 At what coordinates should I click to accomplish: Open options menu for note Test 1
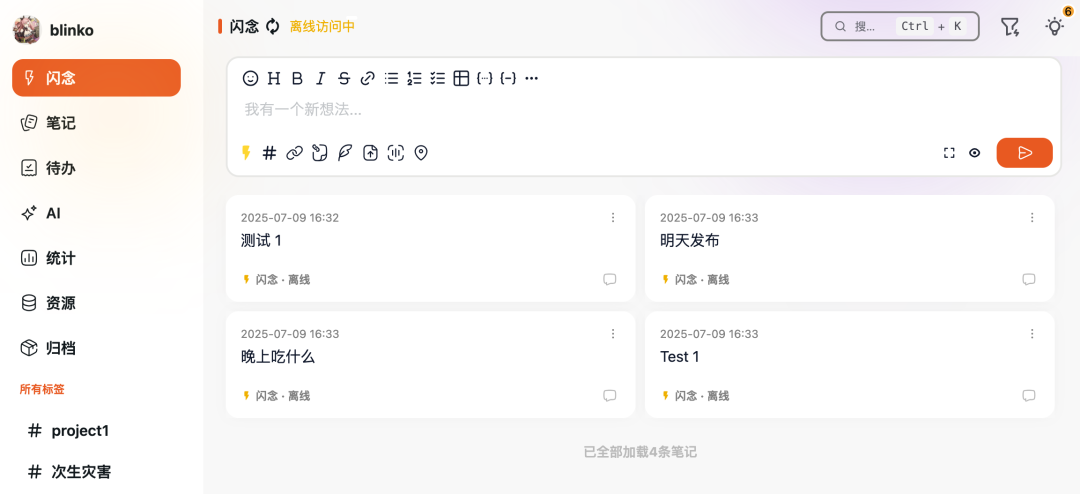(1032, 333)
